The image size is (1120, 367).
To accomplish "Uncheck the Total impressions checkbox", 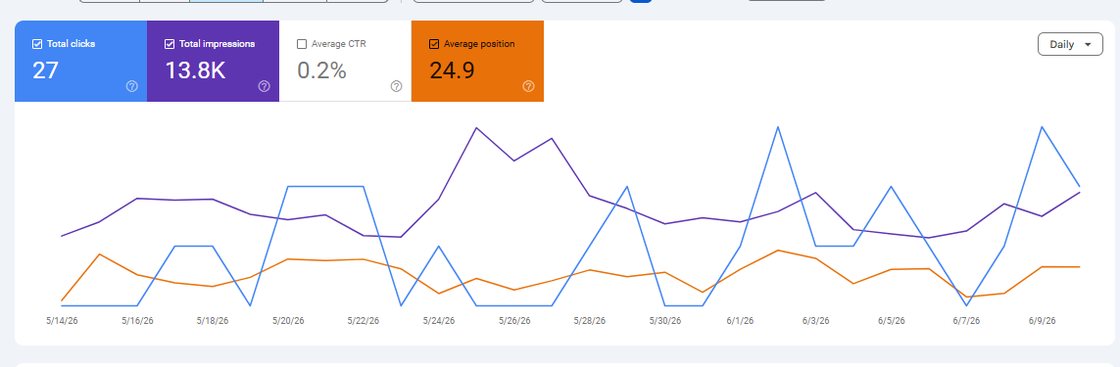I will 169,44.
